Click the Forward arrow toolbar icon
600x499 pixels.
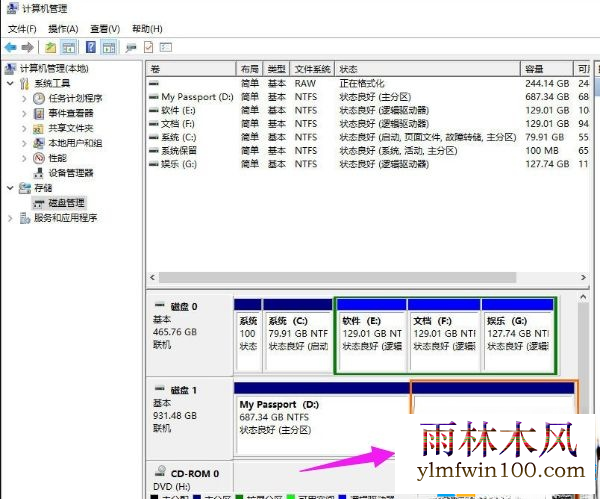[28, 47]
